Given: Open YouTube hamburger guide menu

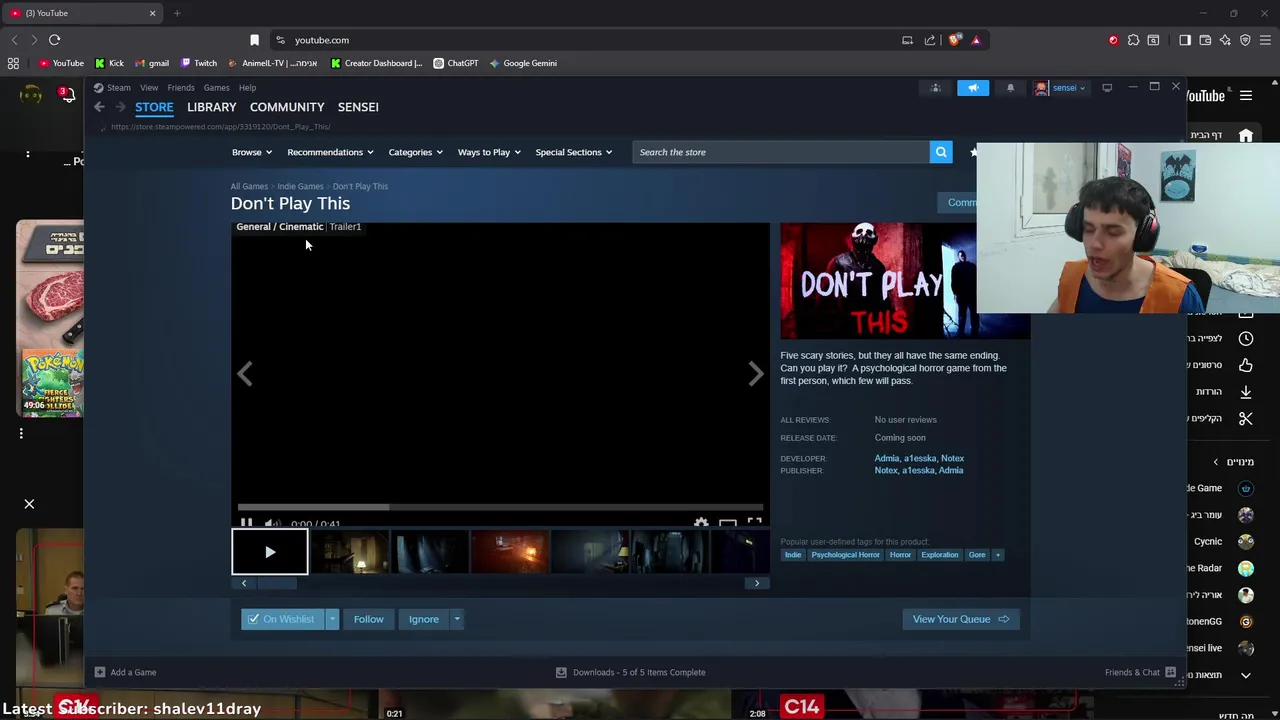Looking at the screenshot, I should (1246, 96).
